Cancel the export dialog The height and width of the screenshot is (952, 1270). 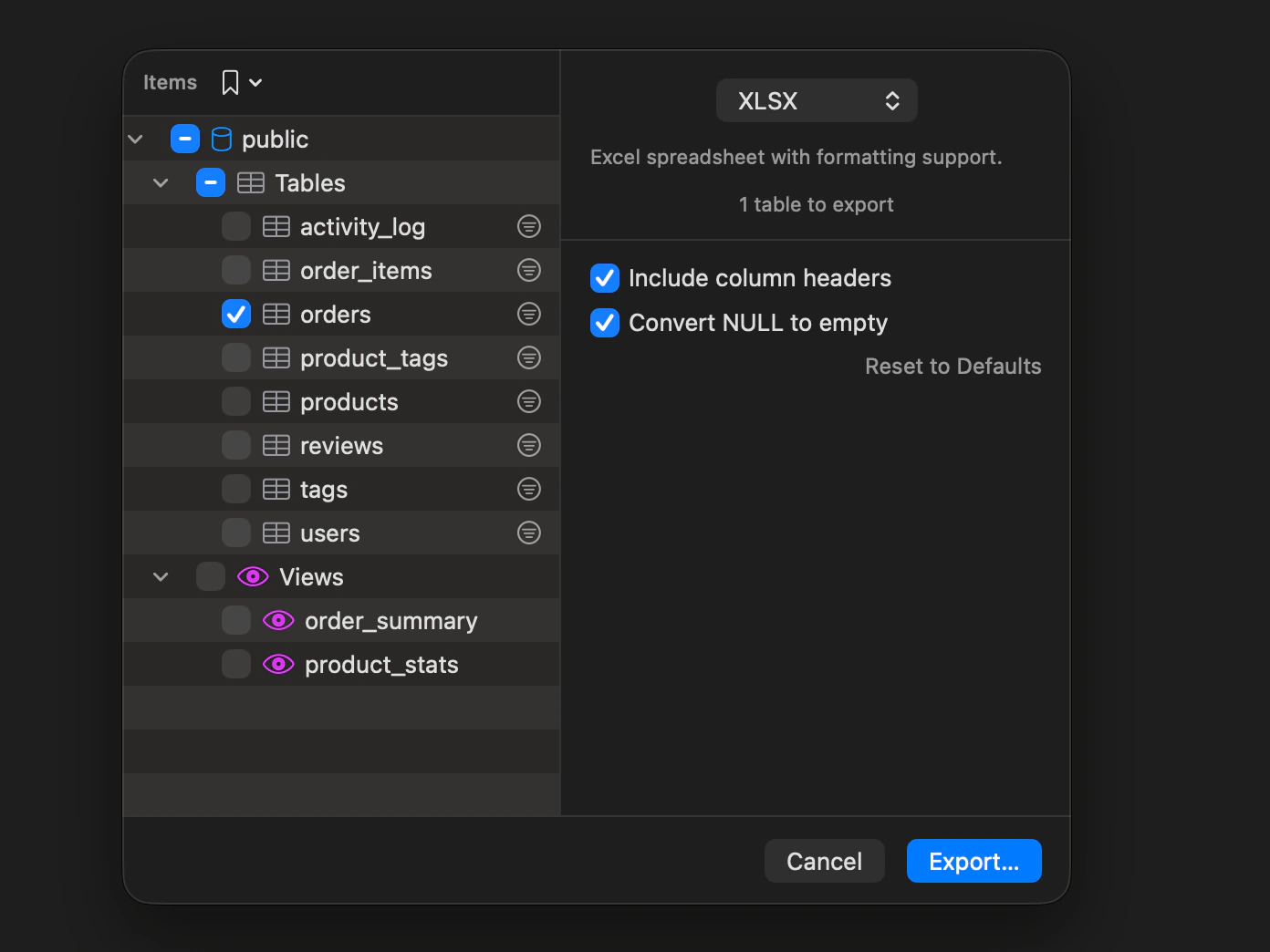pos(825,861)
